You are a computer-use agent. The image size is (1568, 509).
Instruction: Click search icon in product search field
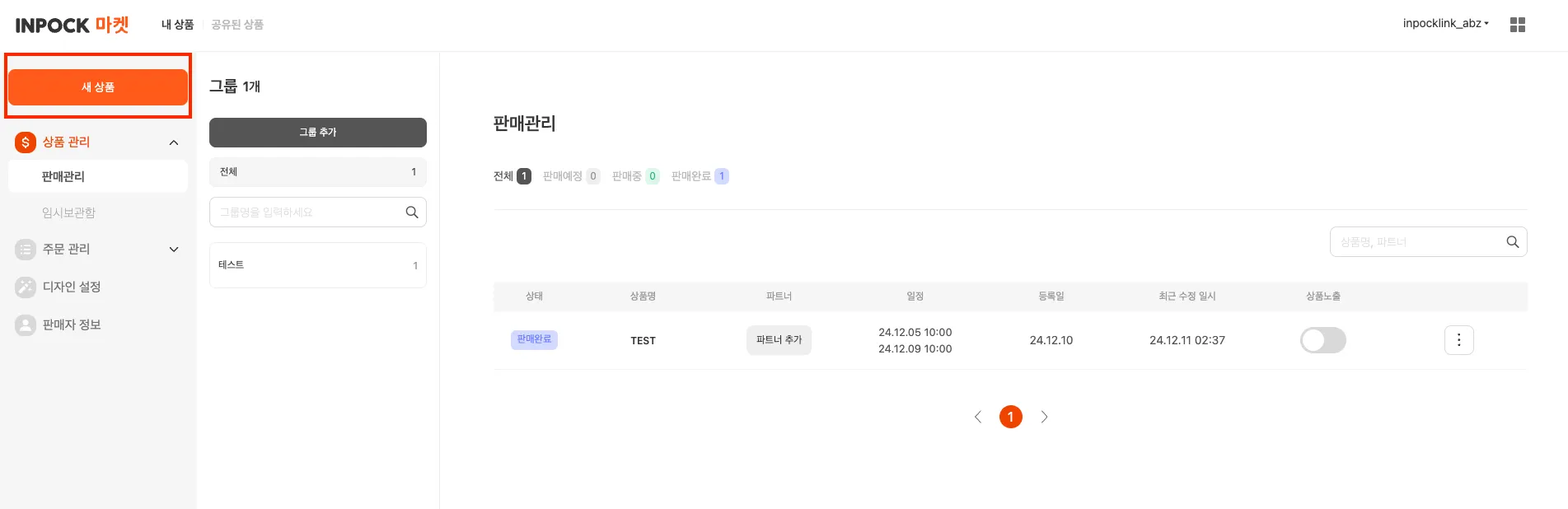[x=1512, y=242]
